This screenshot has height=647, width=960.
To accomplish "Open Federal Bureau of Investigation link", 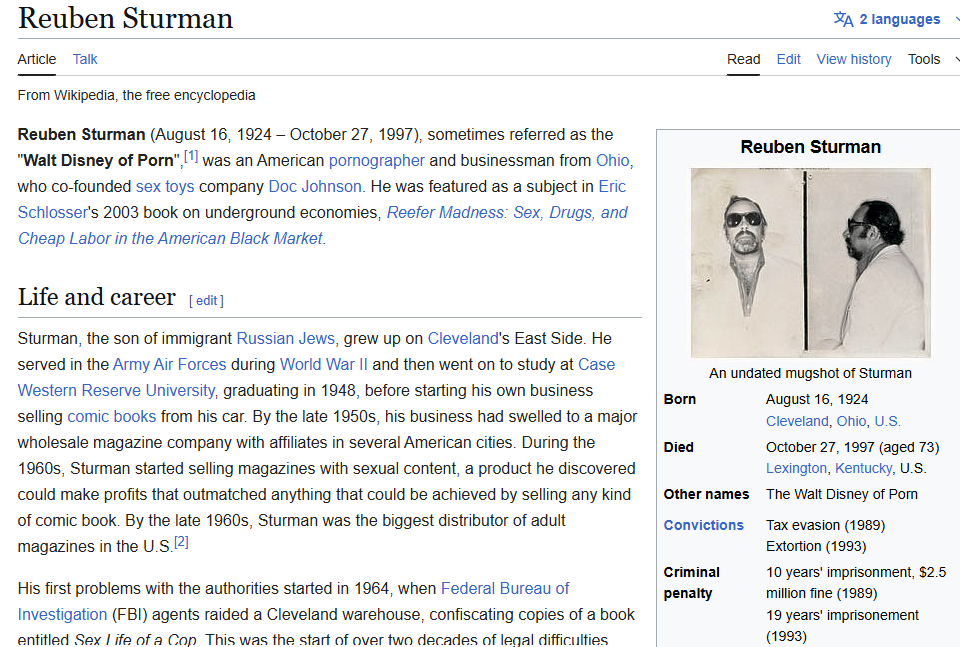I will pos(505,589).
